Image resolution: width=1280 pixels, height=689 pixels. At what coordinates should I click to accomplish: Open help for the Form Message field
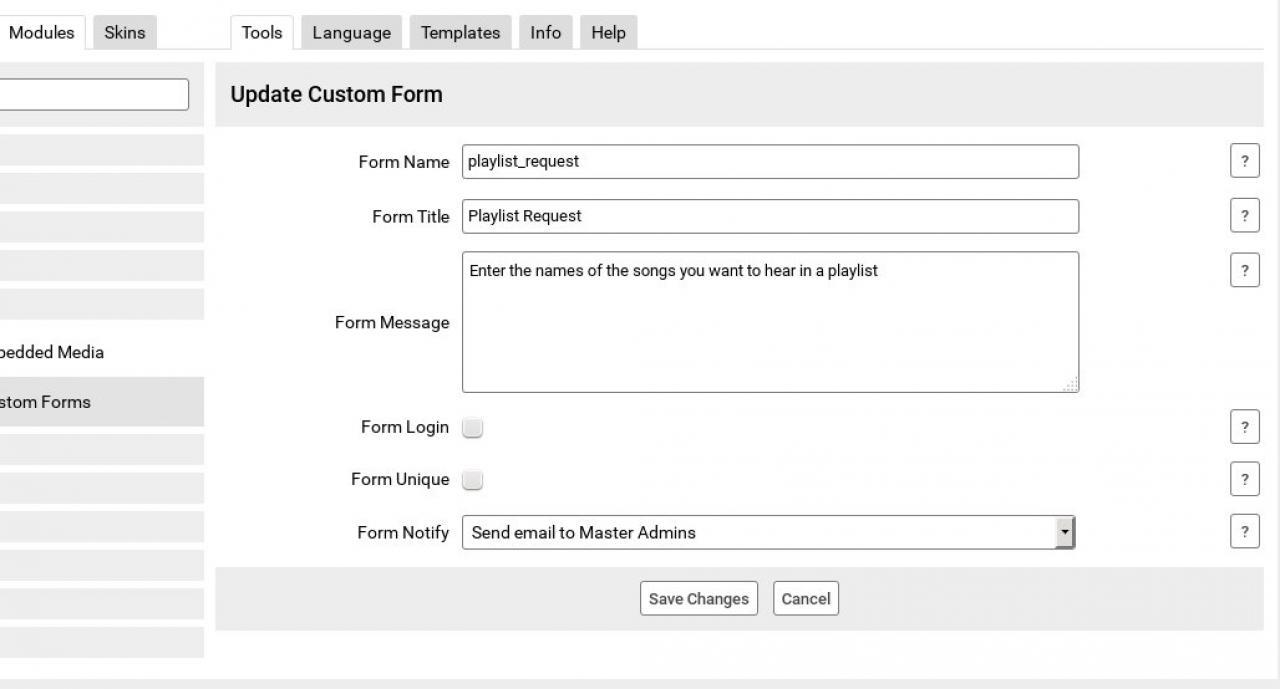point(1244,270)
